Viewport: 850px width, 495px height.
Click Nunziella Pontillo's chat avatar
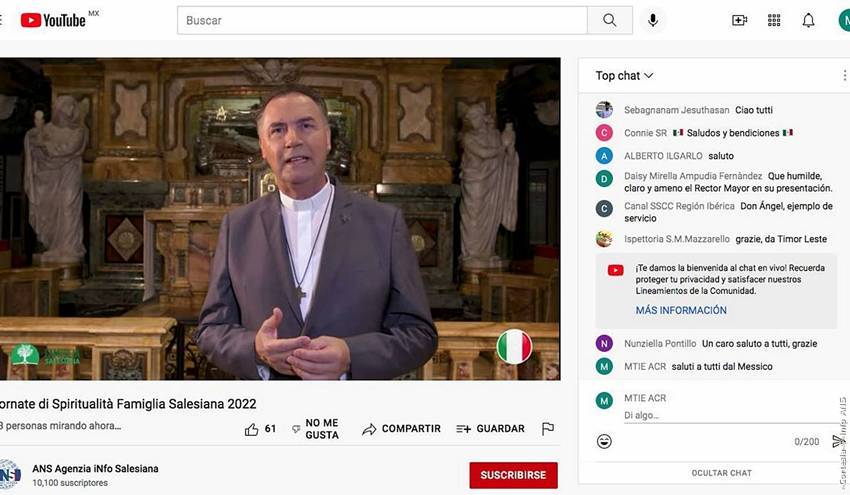[x=604, y=343]
